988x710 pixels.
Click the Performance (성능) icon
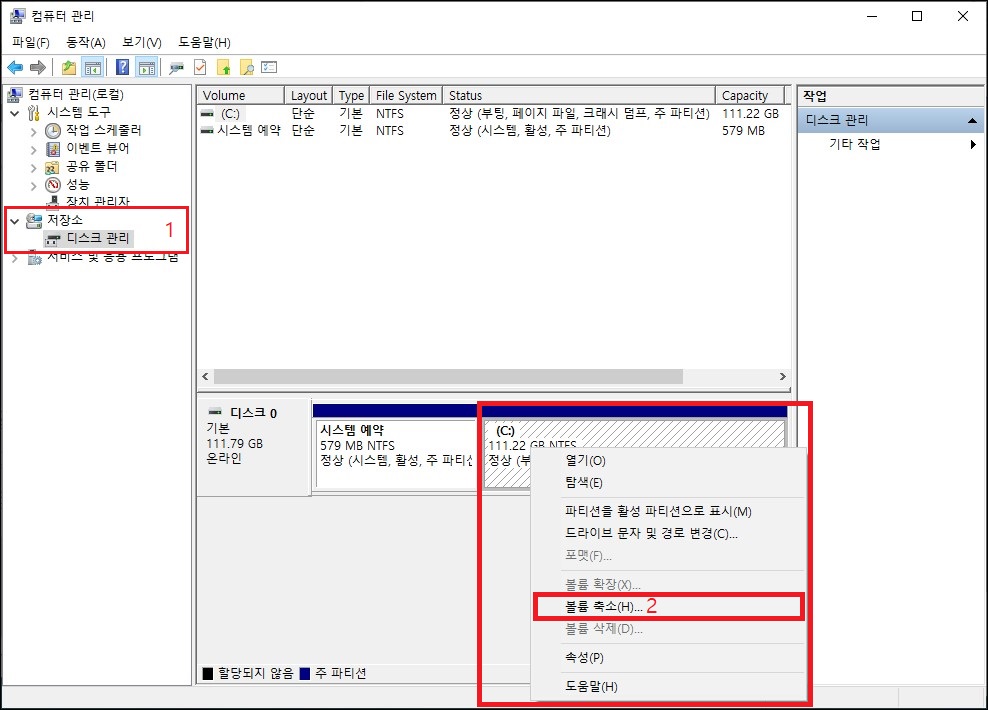coord(53,185)
